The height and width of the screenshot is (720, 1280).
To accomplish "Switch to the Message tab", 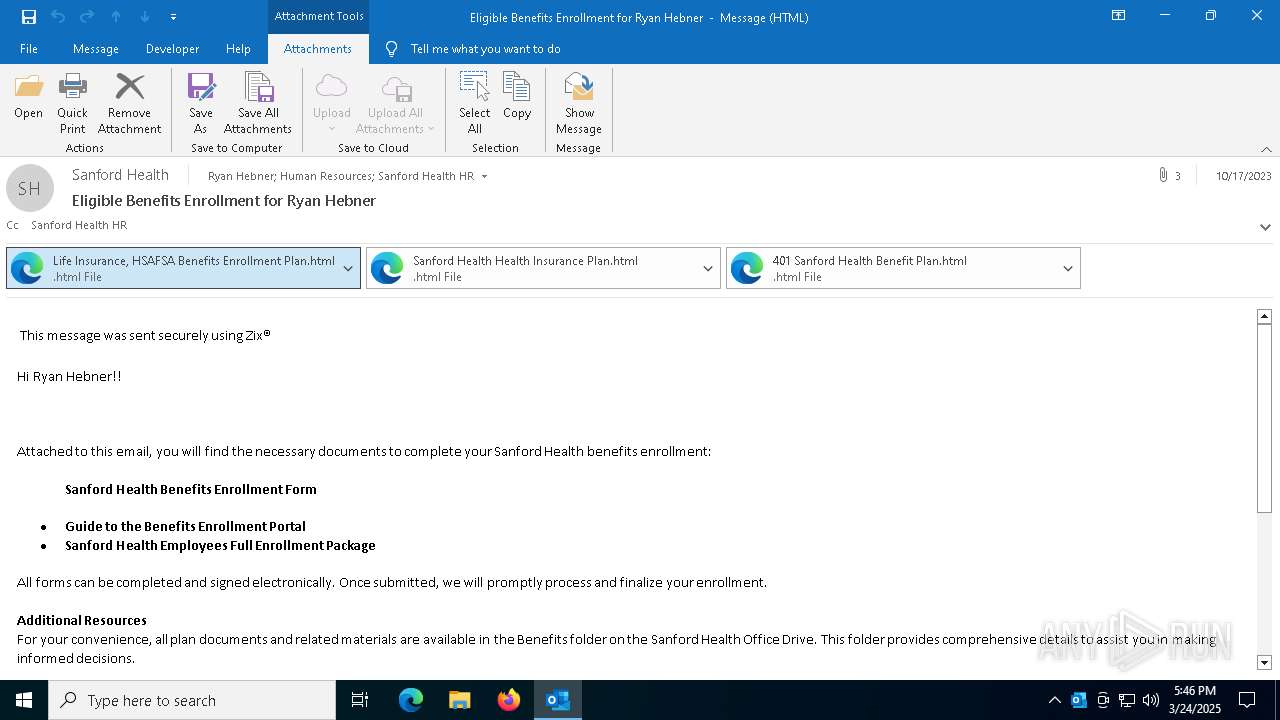I will (x=96, y=49).
